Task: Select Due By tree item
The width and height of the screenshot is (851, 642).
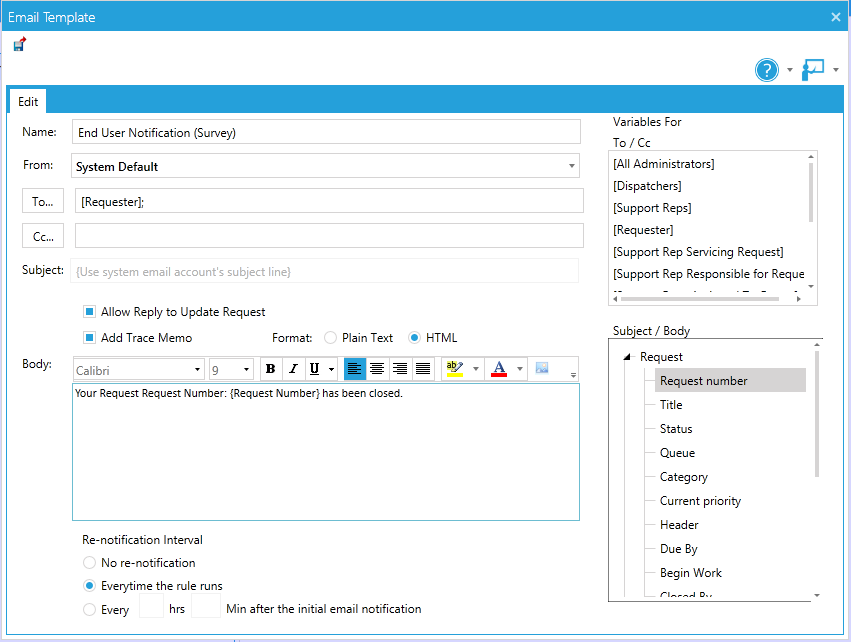Action: point(678,549)
